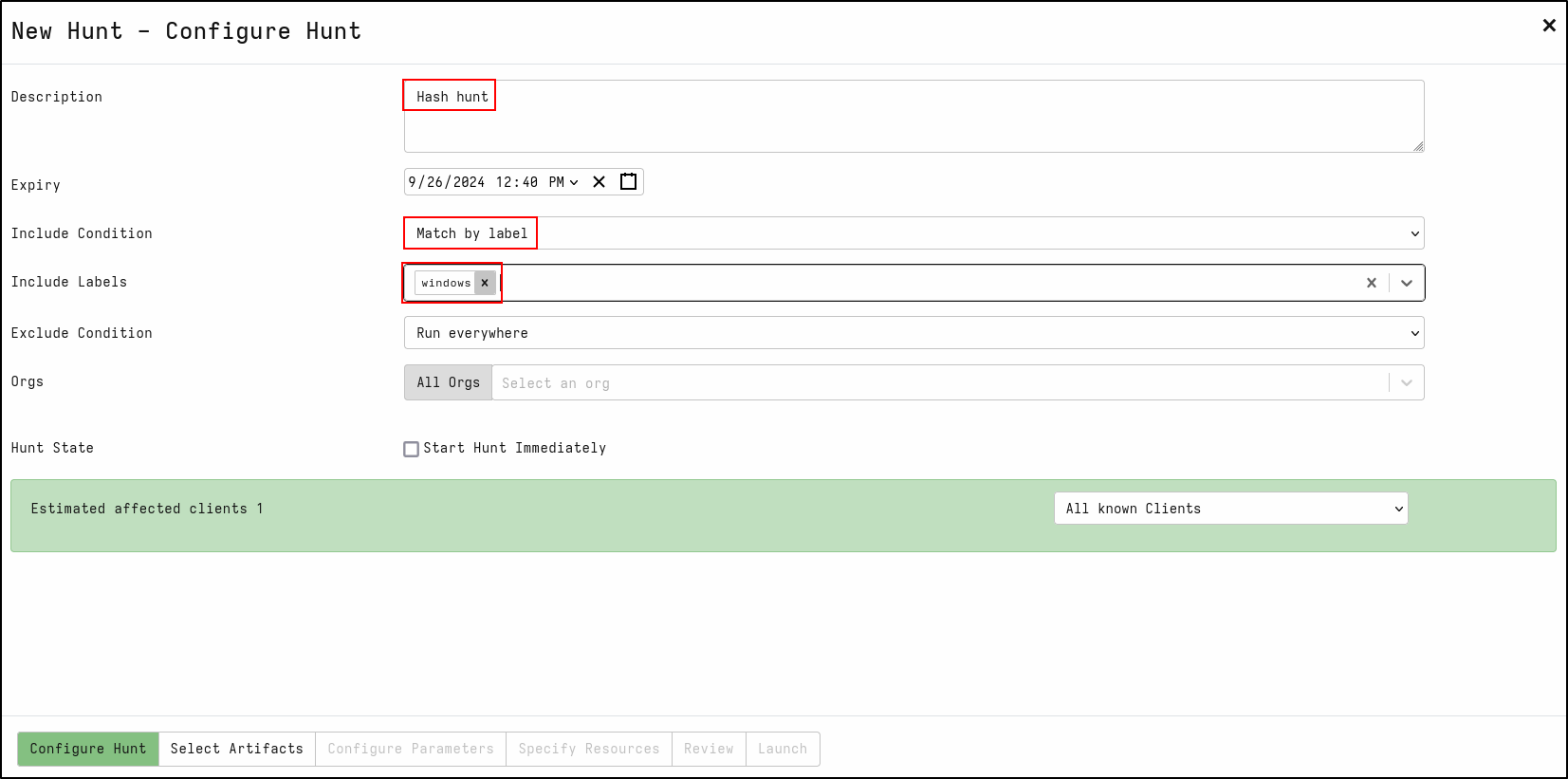Clear all include labels
The height and width of the screenshot is (779, 1568).
point(1371,283)
